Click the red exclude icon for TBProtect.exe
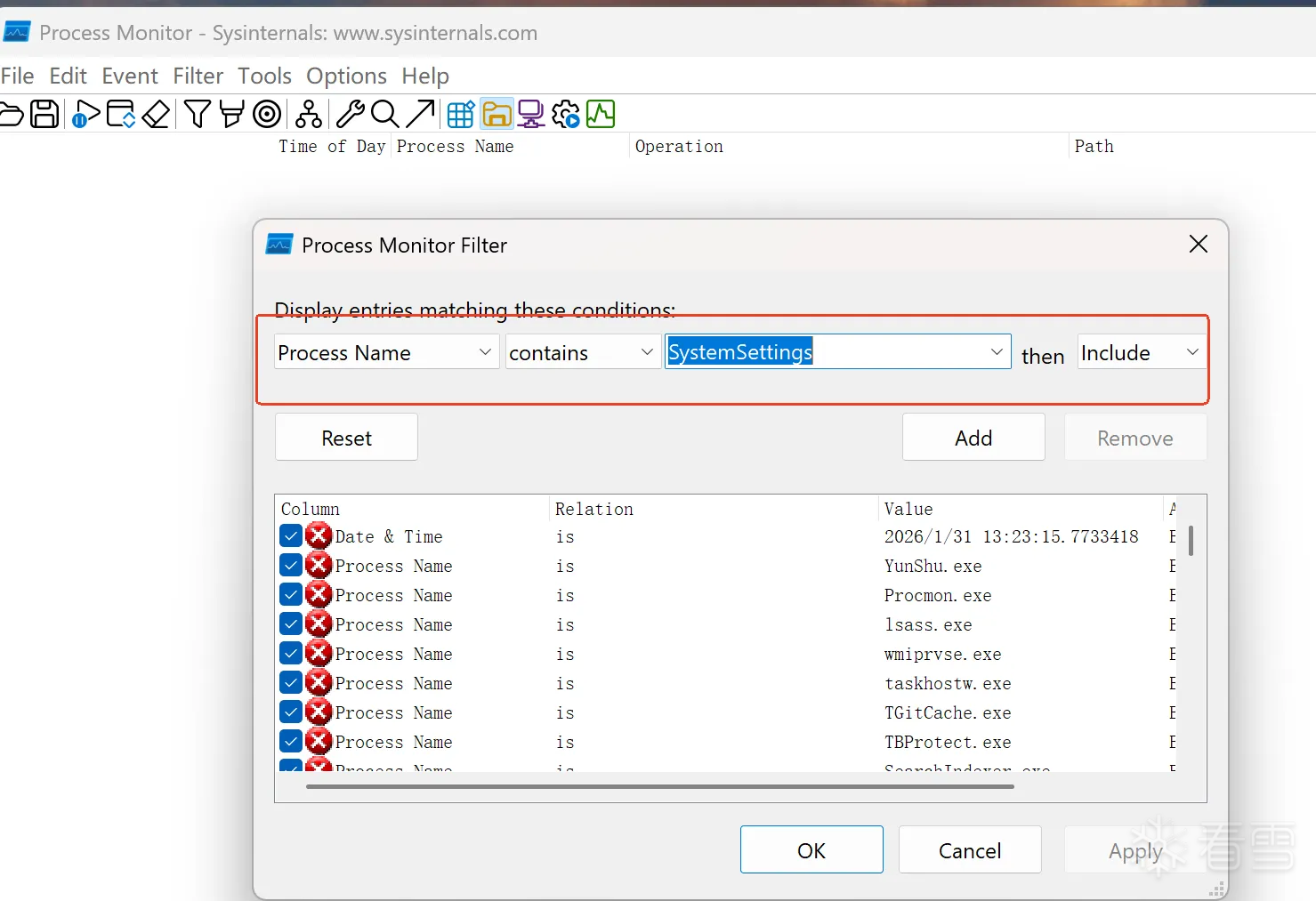The height and width of the screenshot is (901, 1316). tap(319, 742)
